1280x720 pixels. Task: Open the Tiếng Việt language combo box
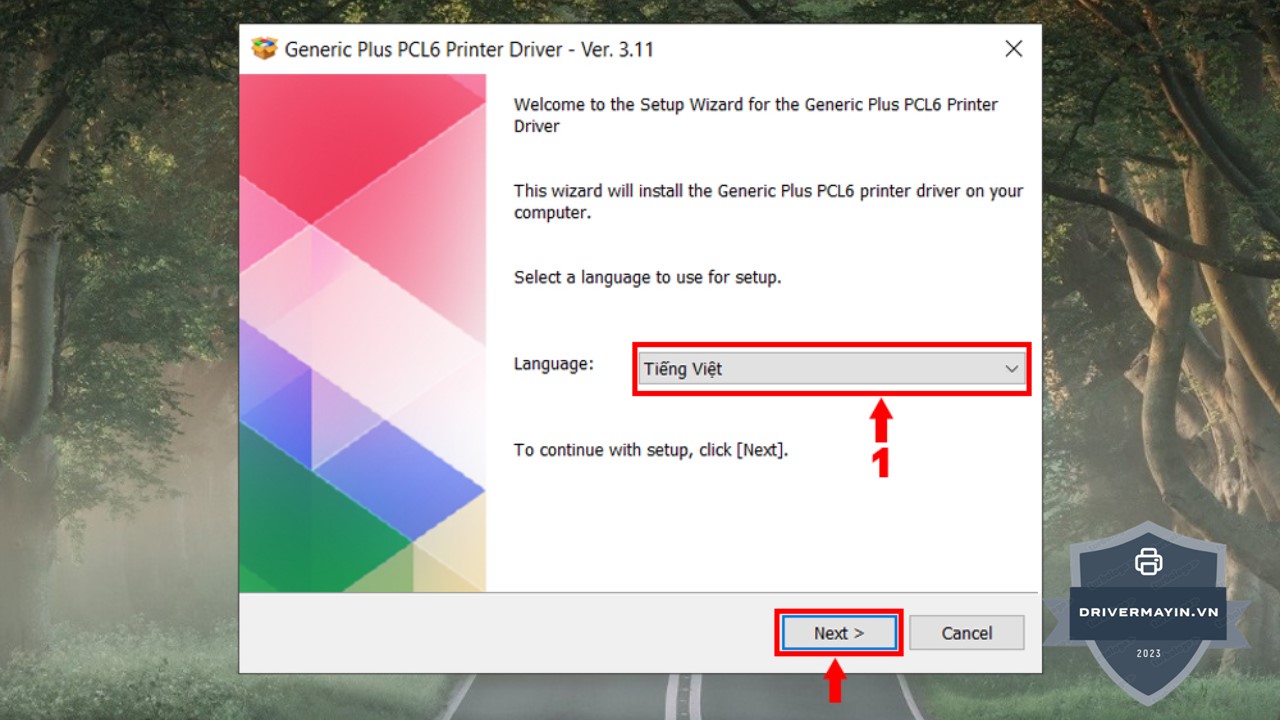(x=831, y=369)
